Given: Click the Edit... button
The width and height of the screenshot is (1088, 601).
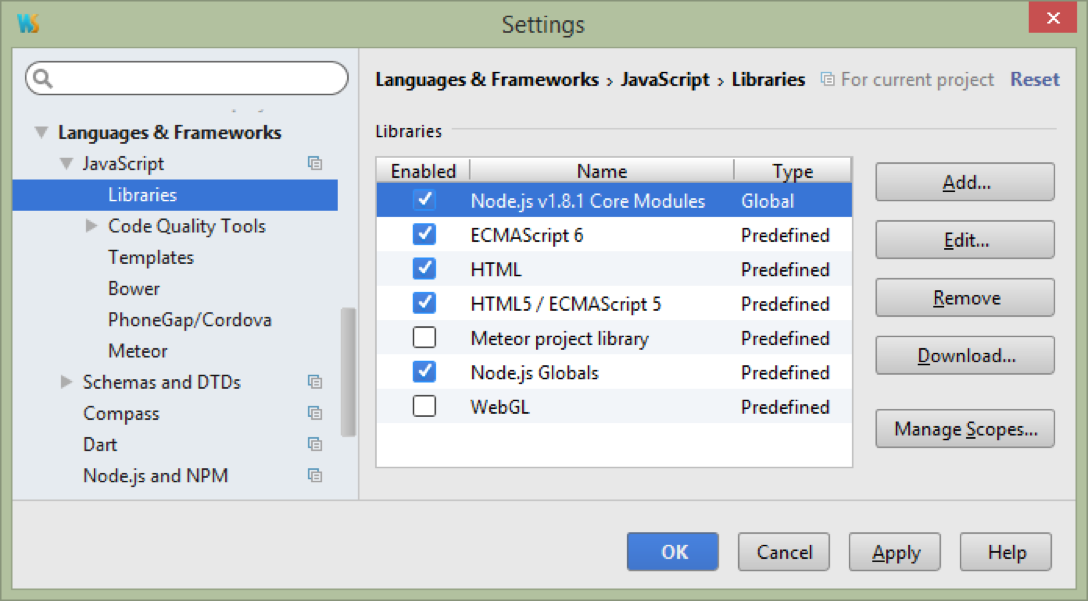Looking at the screenshot, I should click(x=965, y=239).
